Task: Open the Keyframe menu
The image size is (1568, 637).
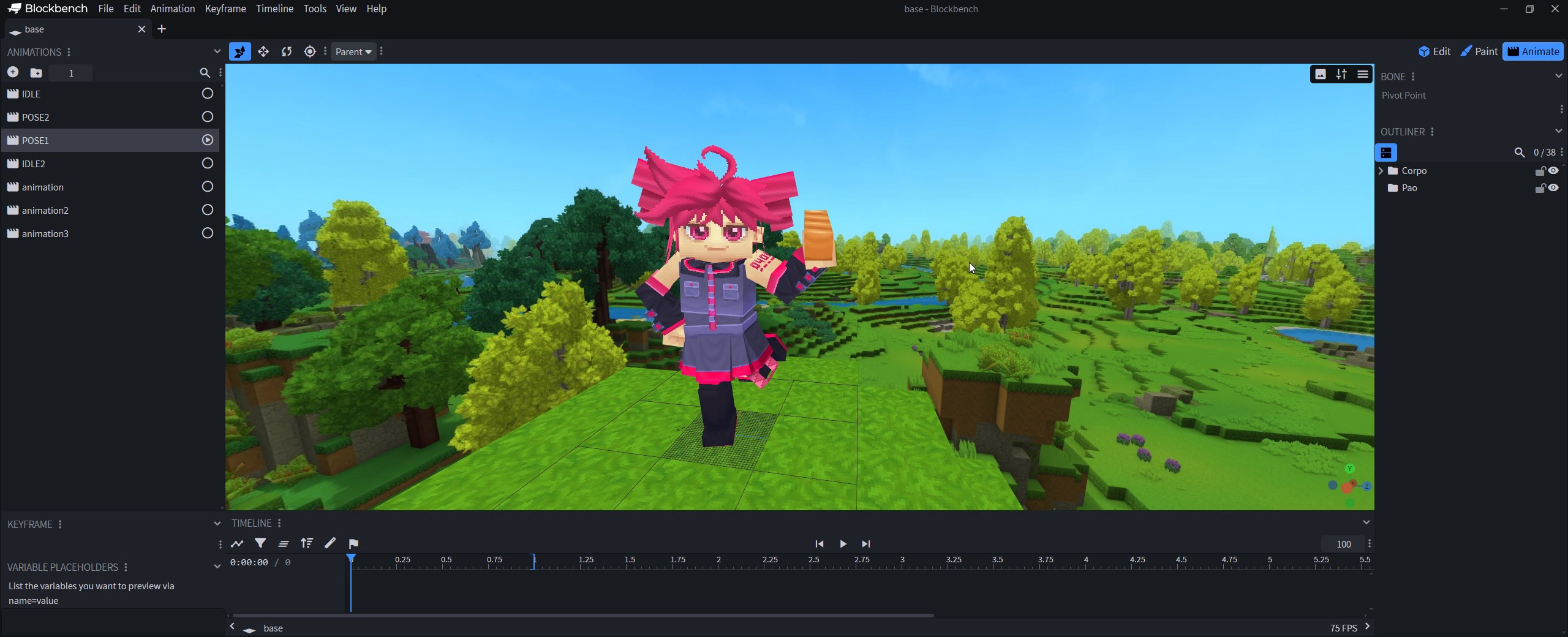Action: pos(225,9)
